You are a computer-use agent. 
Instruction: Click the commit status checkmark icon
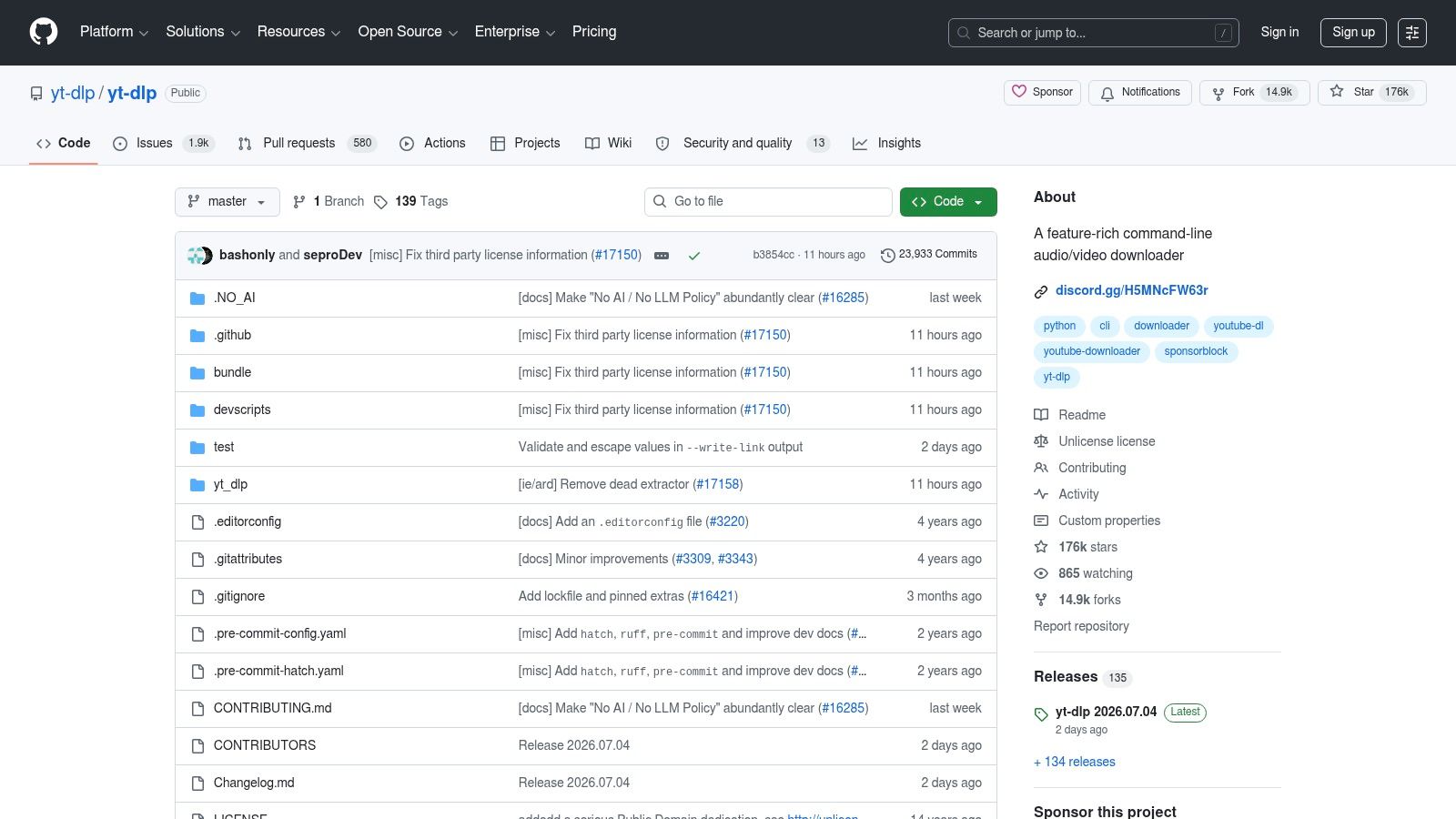[x=694, y=256]
